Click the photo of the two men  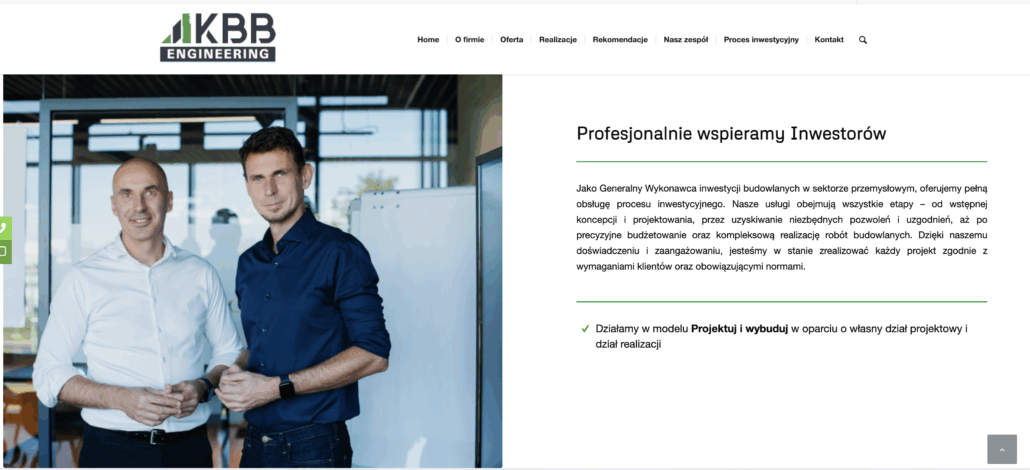pos(252,271)
